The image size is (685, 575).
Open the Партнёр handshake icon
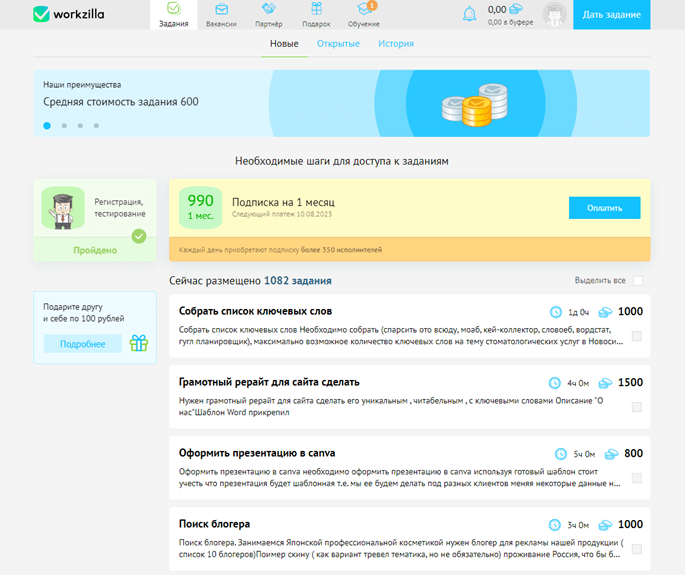[x=269, y=8]
